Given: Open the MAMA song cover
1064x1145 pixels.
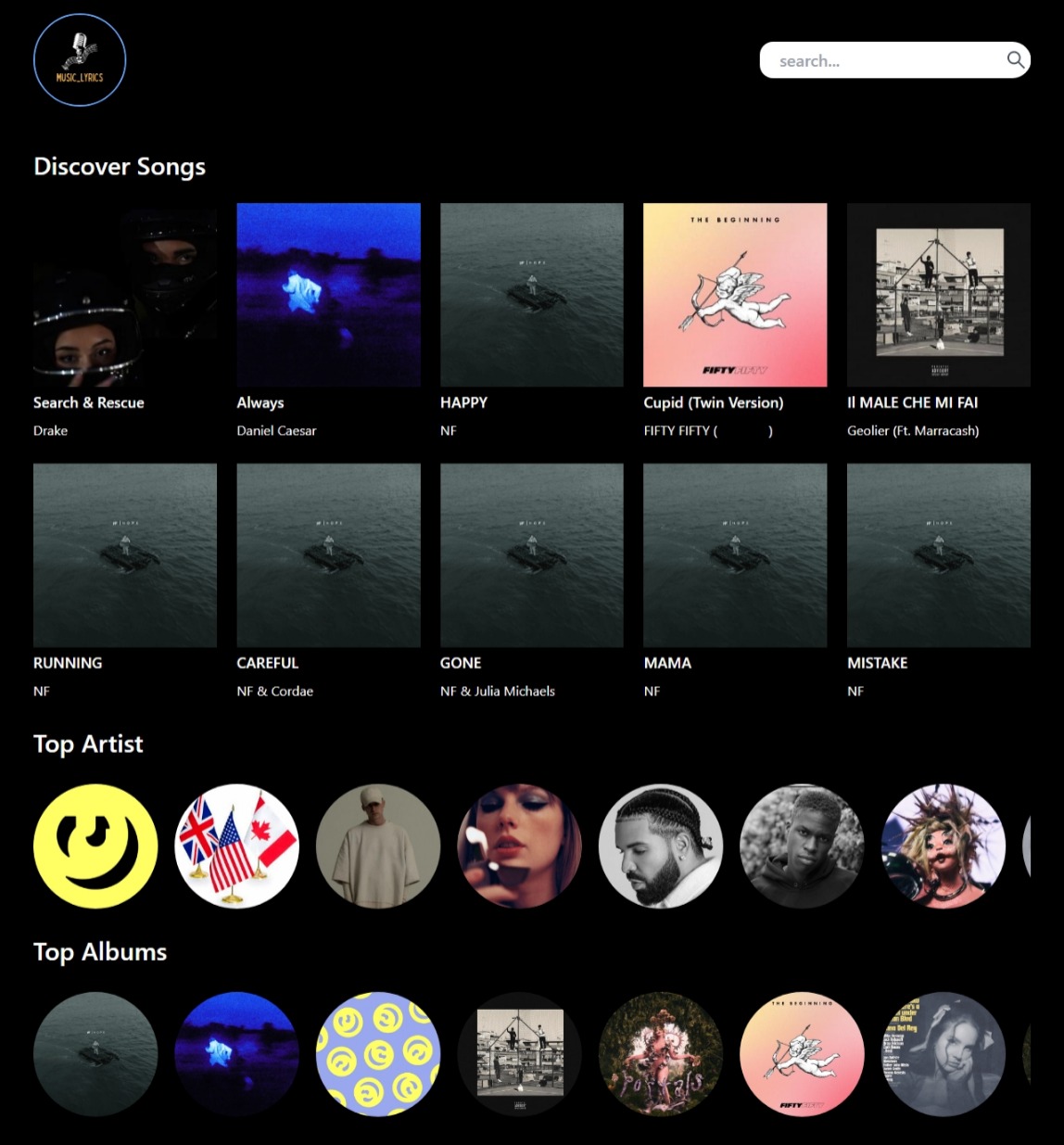Looking at the screenshot, I should point(735,555).
